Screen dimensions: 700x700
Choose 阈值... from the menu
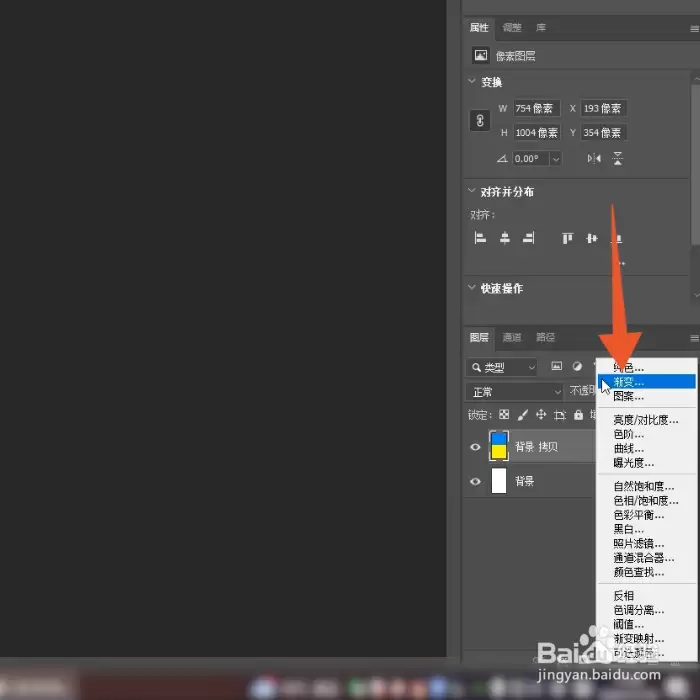point(646,624)
